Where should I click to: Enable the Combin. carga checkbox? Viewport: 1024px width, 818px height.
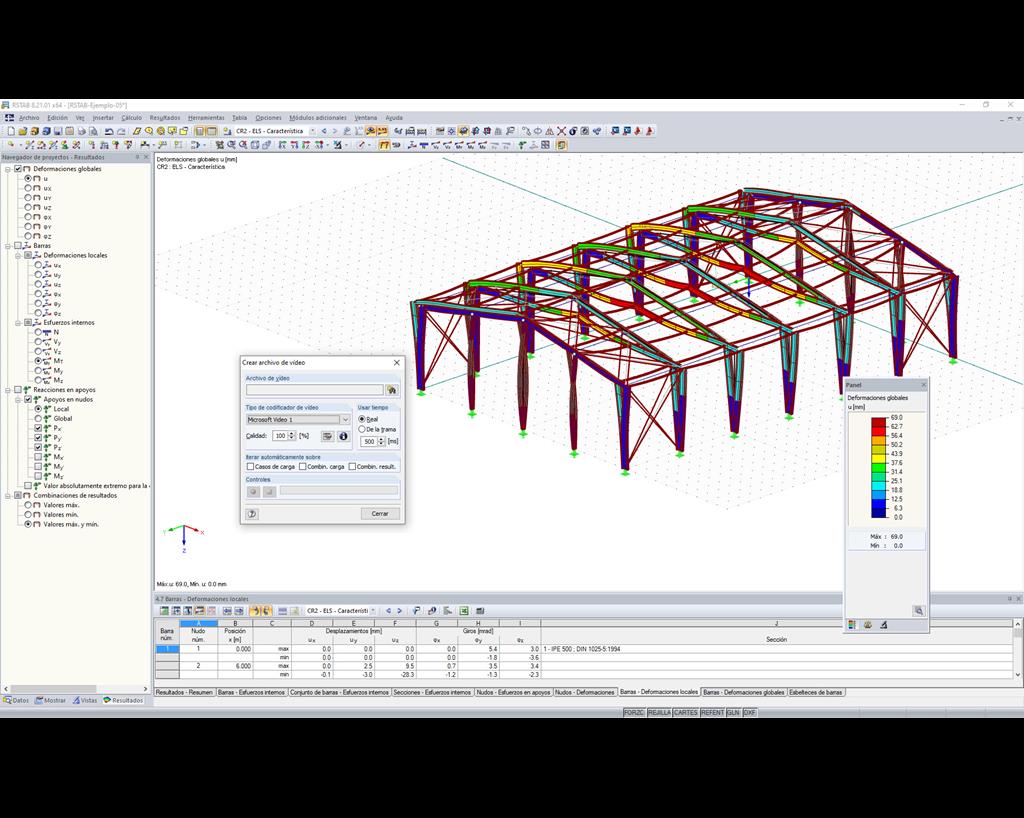pyautogui.click(x=302, y=467)
